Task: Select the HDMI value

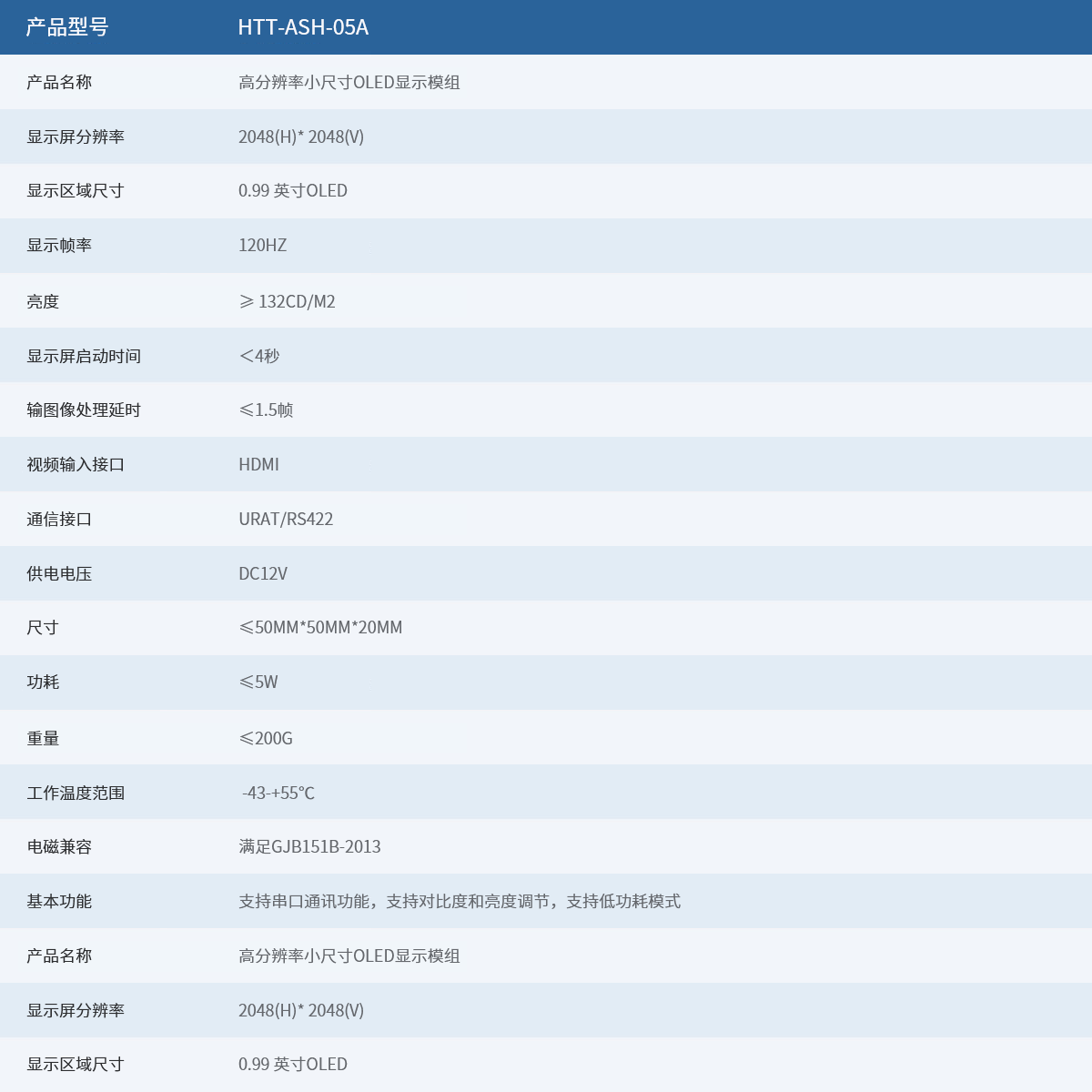Action: (x=258, y=465)
